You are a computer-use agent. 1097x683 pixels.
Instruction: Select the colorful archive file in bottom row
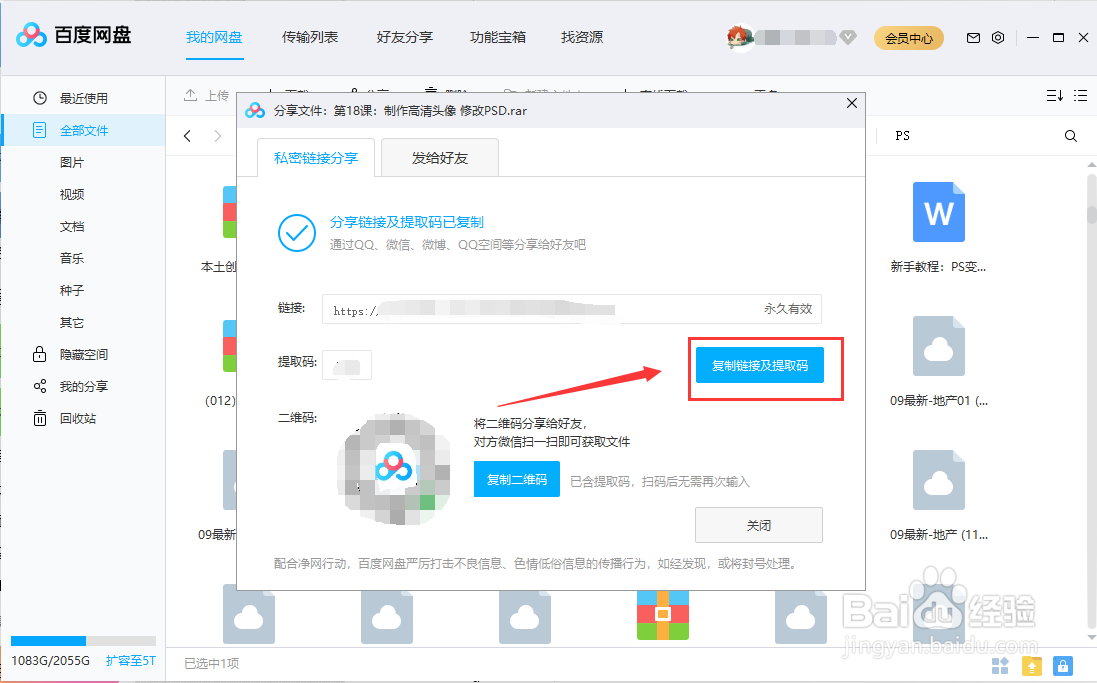pos(663,615)
